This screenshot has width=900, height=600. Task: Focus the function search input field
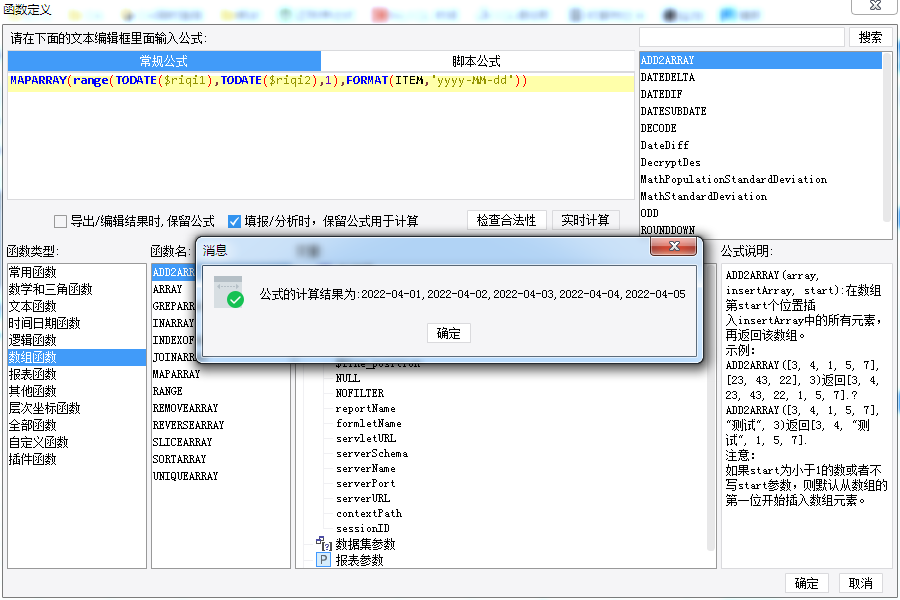coord(742,37)
